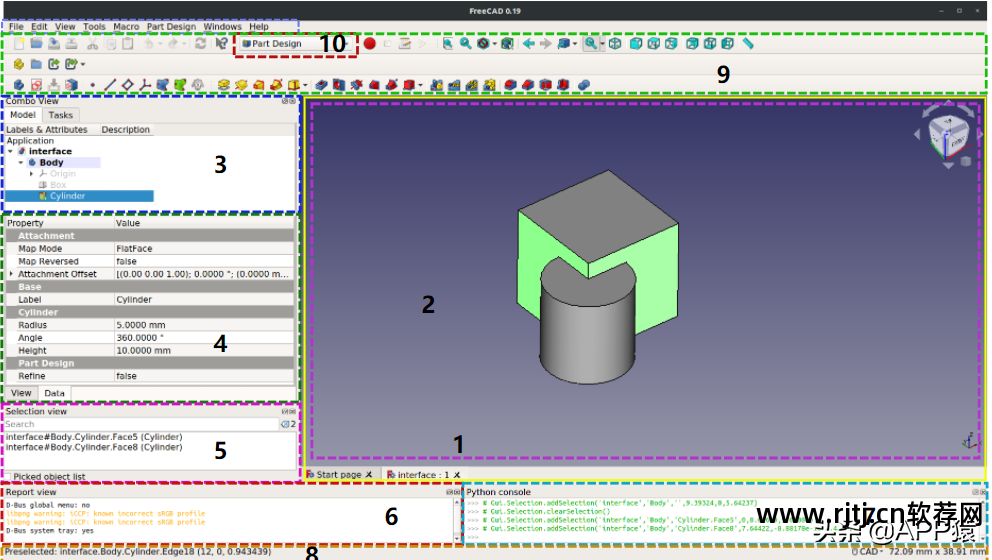992x560 pixels.
Task: Toggle the bounding box display icon
Action: pos(507,44)
